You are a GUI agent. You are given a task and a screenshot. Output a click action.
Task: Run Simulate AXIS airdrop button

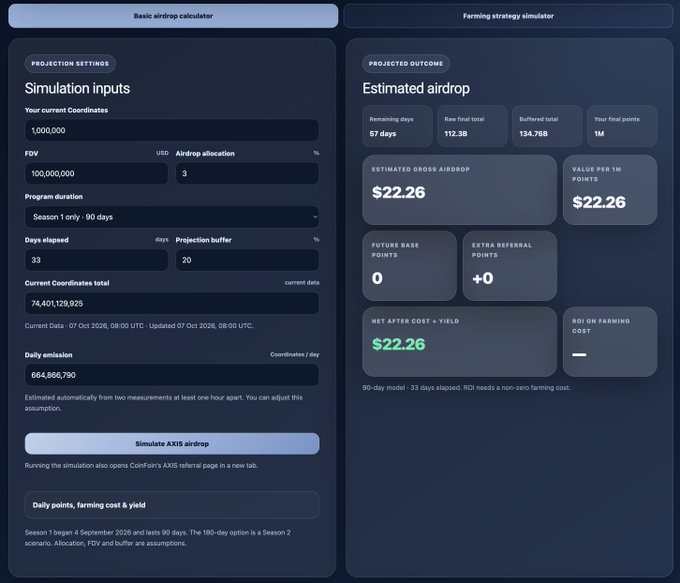pyautogui.click(x=172, y=444)
